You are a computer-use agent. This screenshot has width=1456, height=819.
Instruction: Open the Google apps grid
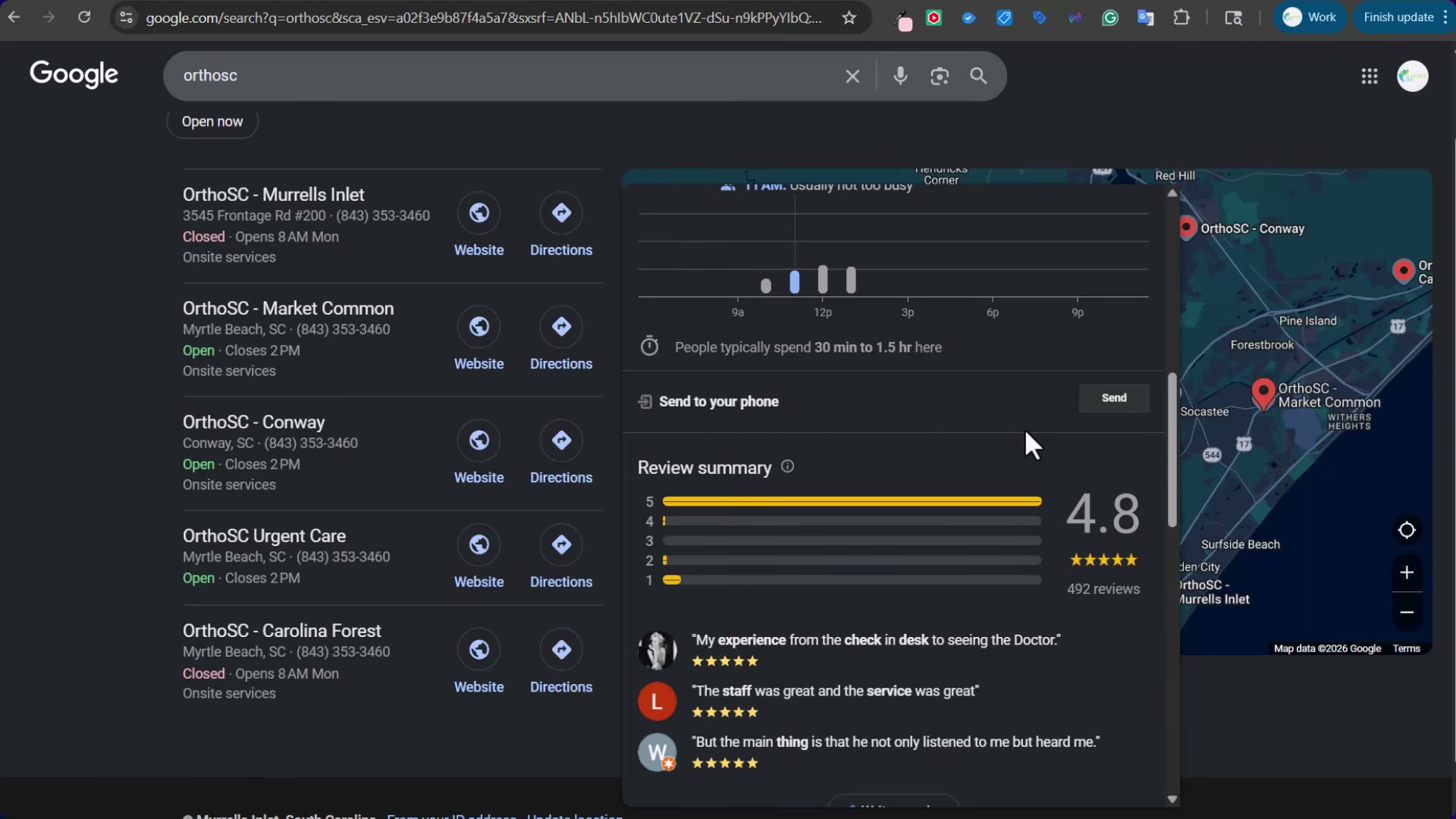(1369, 76)
